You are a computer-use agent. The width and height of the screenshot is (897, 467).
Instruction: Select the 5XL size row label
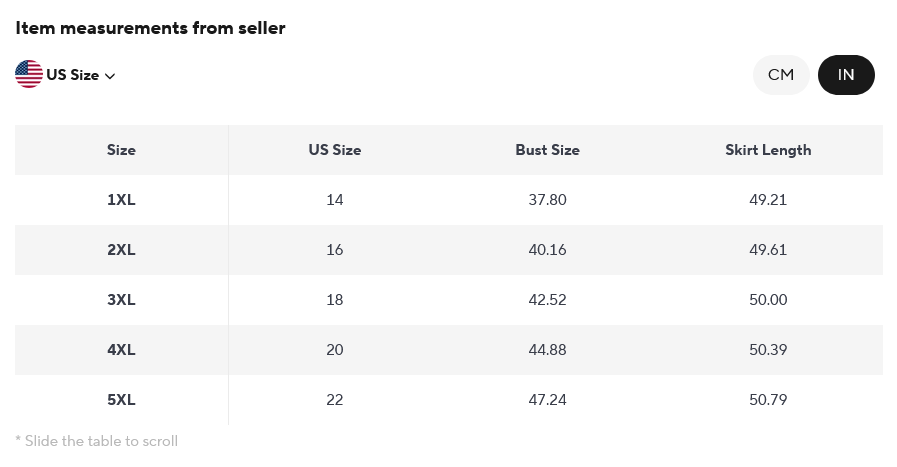click(x=121, y=400)
